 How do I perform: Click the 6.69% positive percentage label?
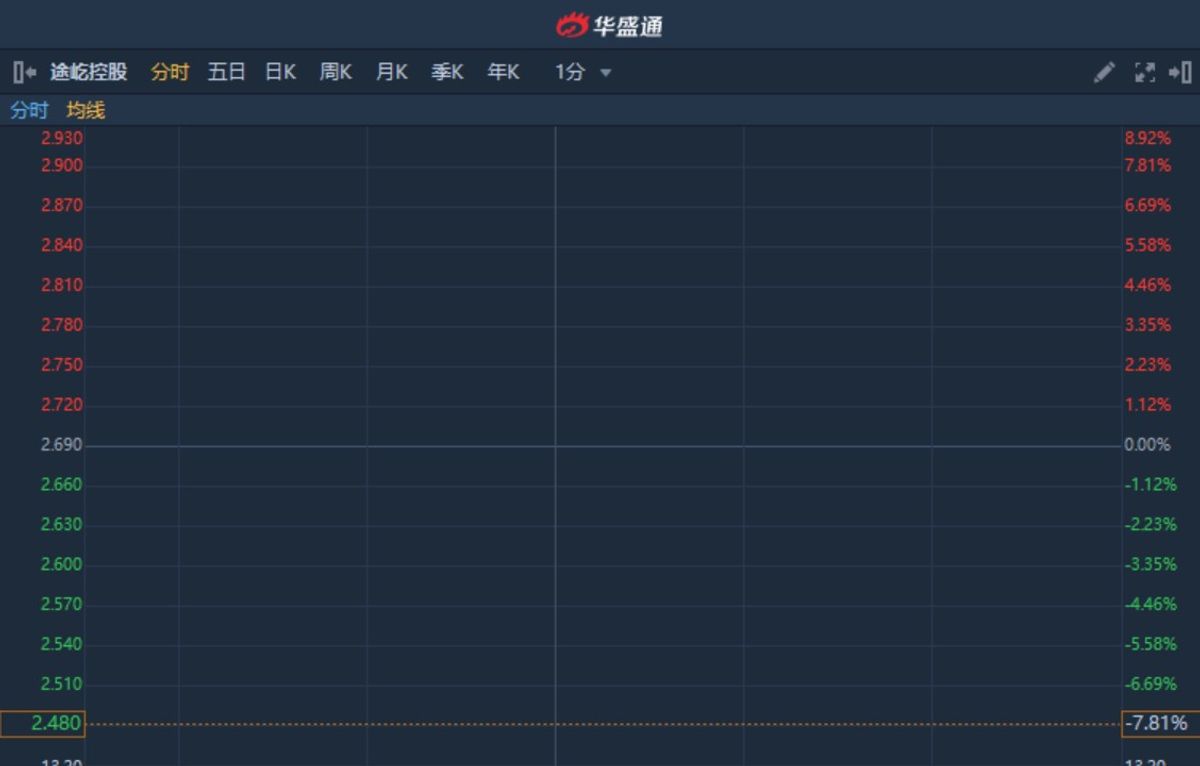(1147, 205)
